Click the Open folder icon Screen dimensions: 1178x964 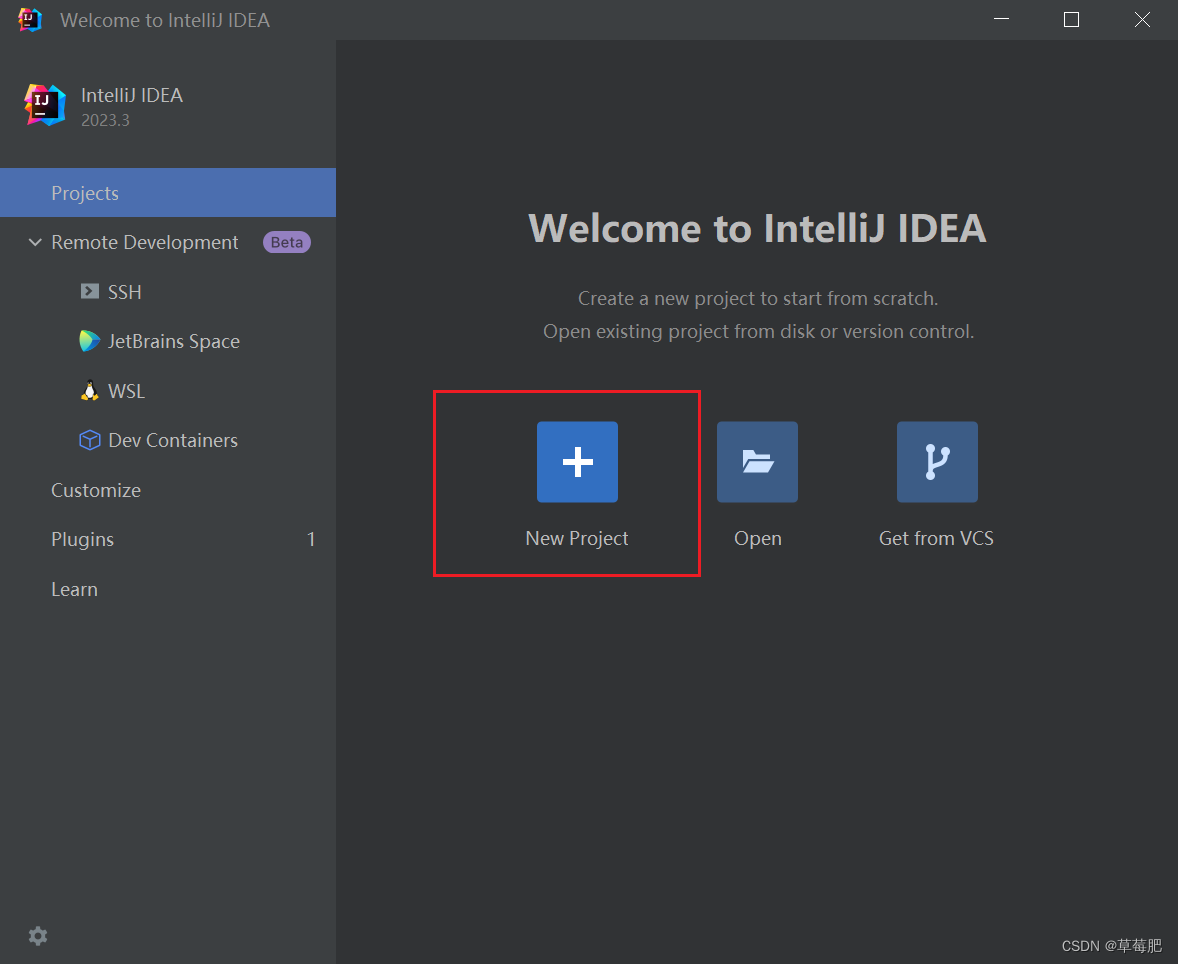point(757,462)
